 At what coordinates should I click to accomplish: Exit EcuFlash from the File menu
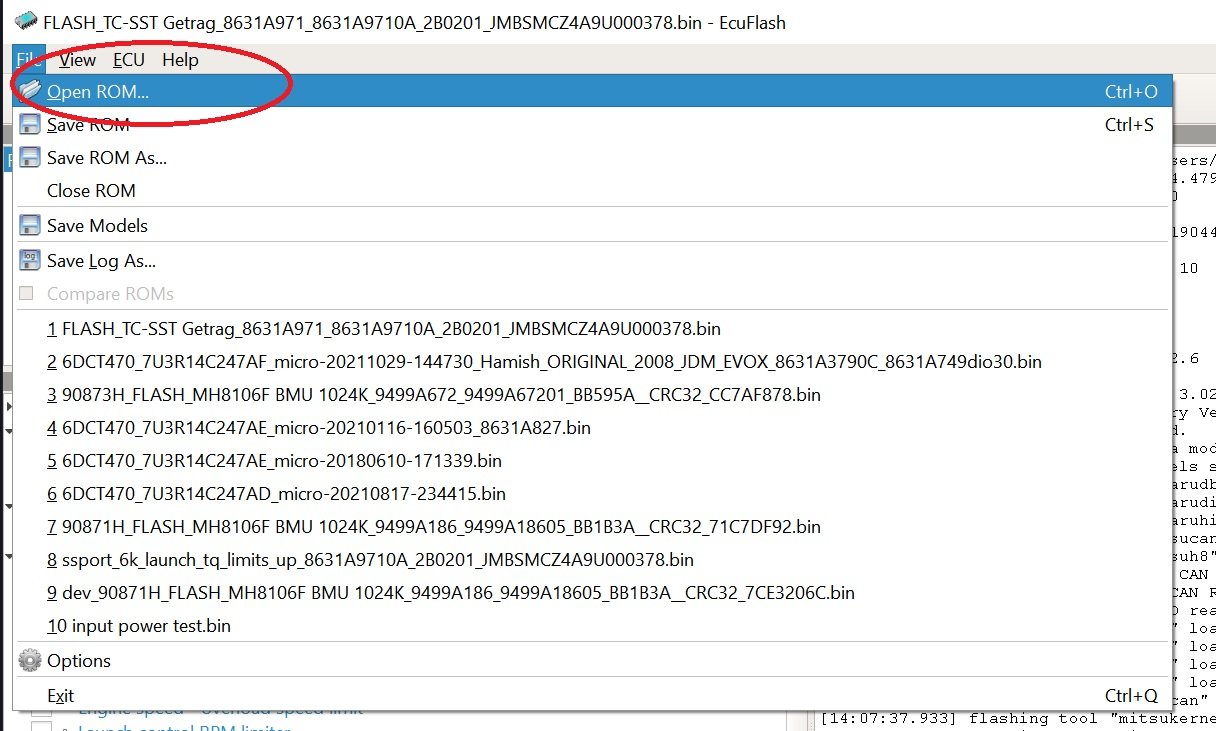[592, 696]
